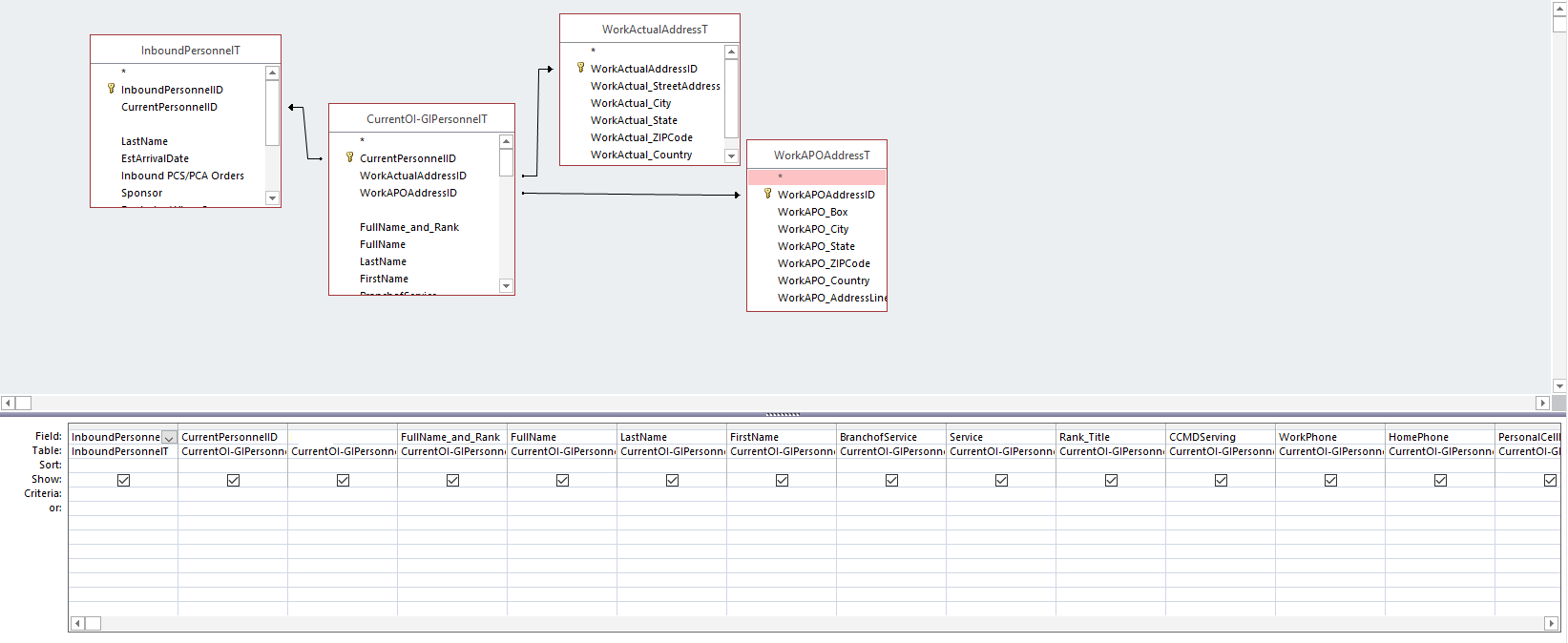Click the Criteria cell under BranchofService
The height and width of the screenshot is (643, 1568).
point(890,494)
